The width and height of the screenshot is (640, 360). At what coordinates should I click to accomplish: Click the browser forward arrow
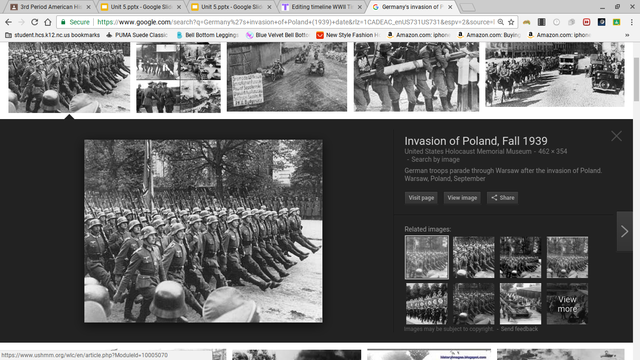click(21, 22)
